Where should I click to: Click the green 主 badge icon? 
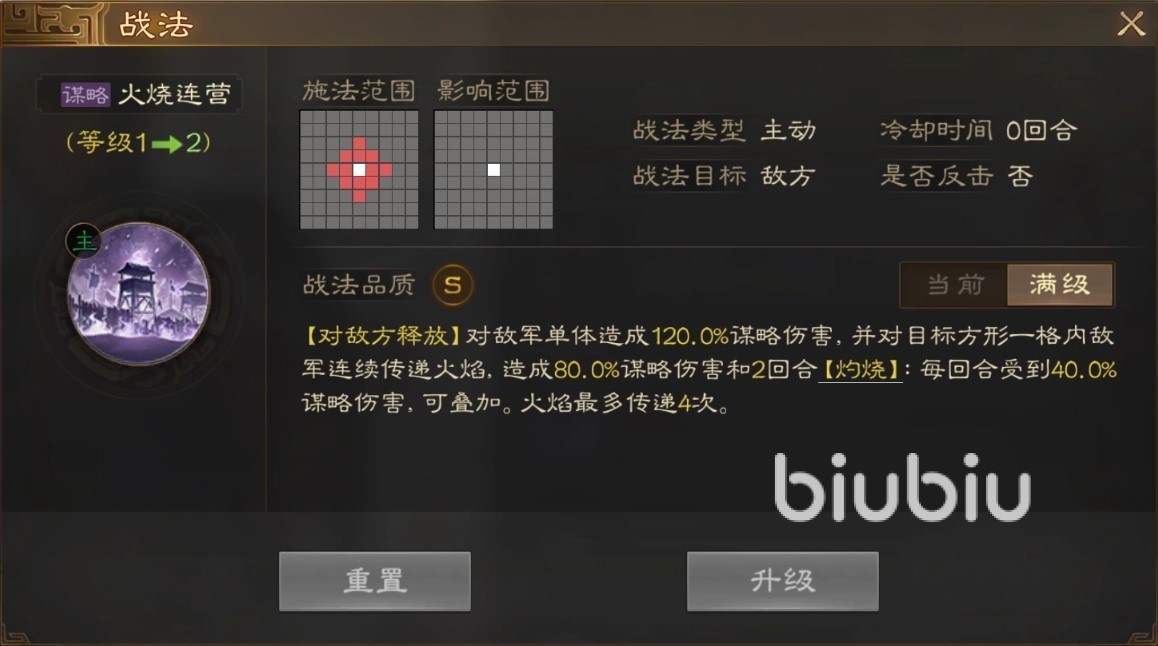click(x=83, y=241)
